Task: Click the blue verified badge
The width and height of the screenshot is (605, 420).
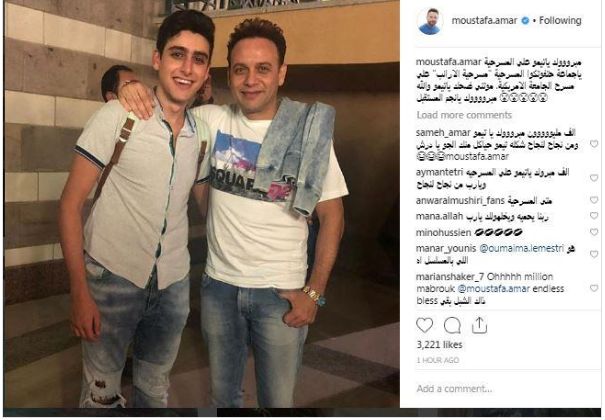Action: click(525, 20)
